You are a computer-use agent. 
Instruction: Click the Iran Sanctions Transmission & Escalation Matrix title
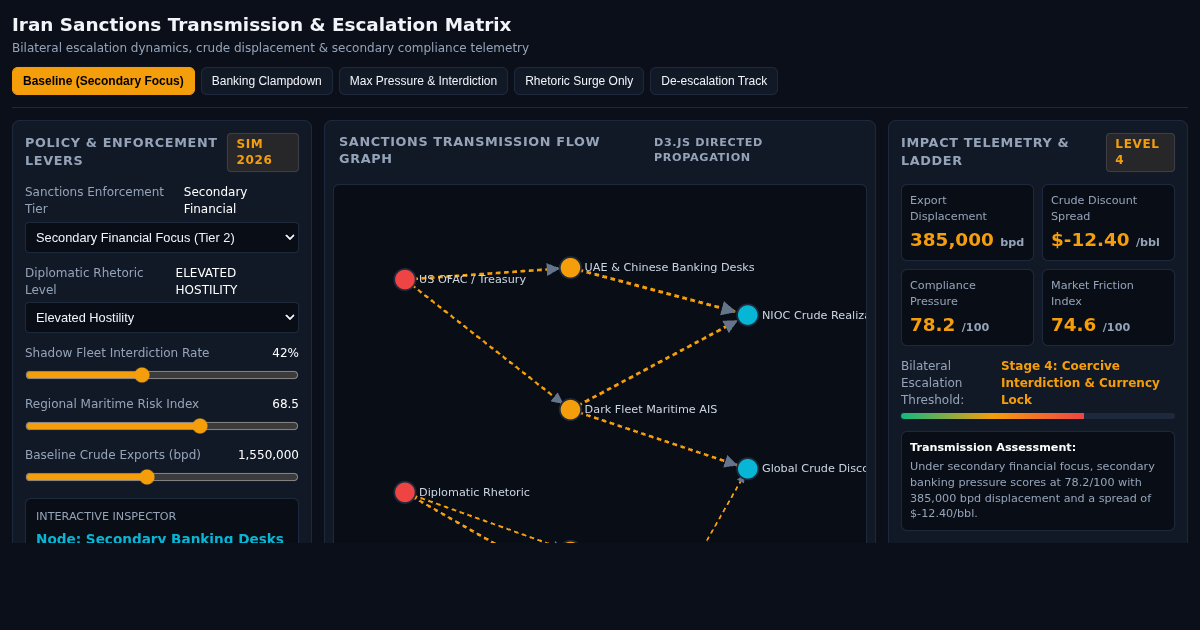click(261, 25)
